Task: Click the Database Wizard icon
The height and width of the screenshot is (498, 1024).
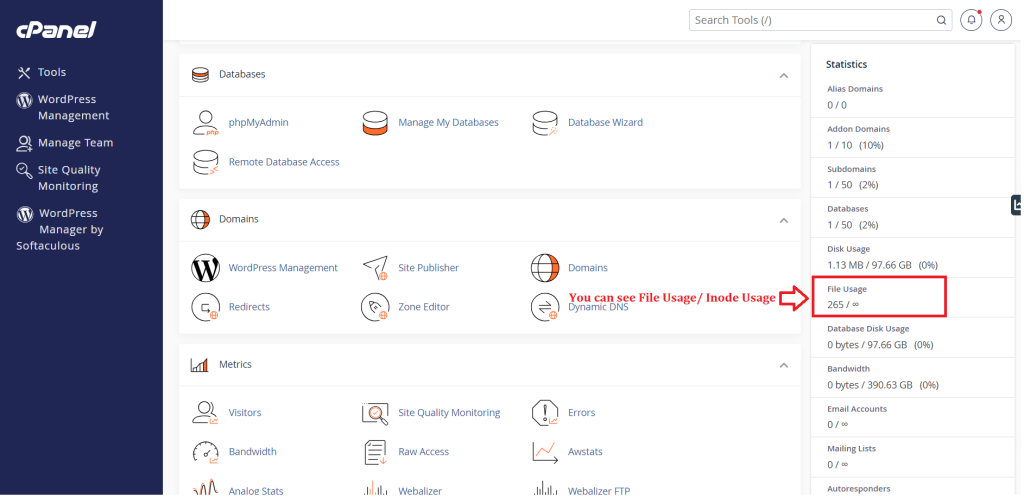Action: tap(545, 123)
